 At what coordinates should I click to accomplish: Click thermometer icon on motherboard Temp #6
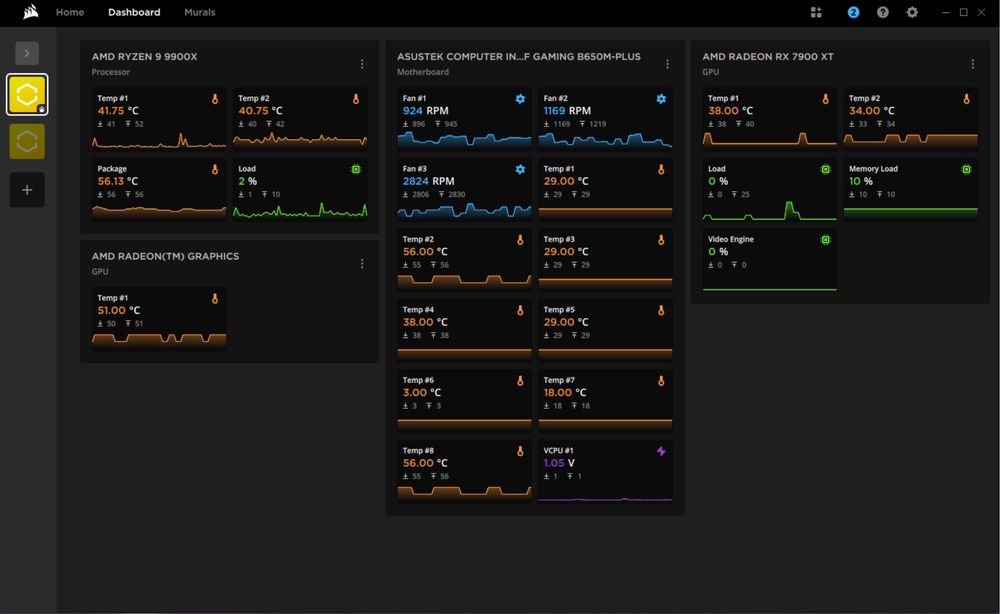[x=520, y=381]
